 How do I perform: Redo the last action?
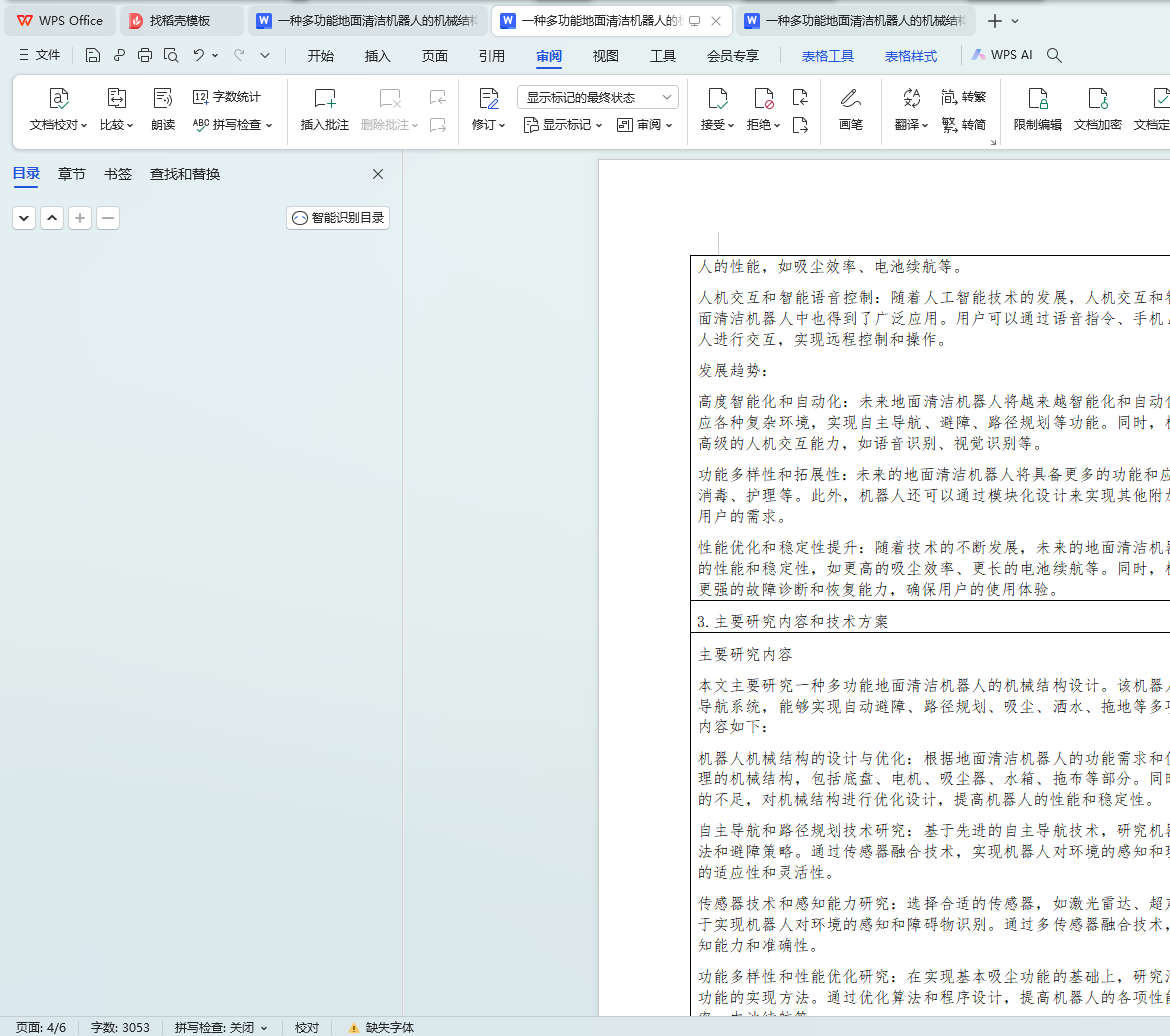click(x=239, y=55)
